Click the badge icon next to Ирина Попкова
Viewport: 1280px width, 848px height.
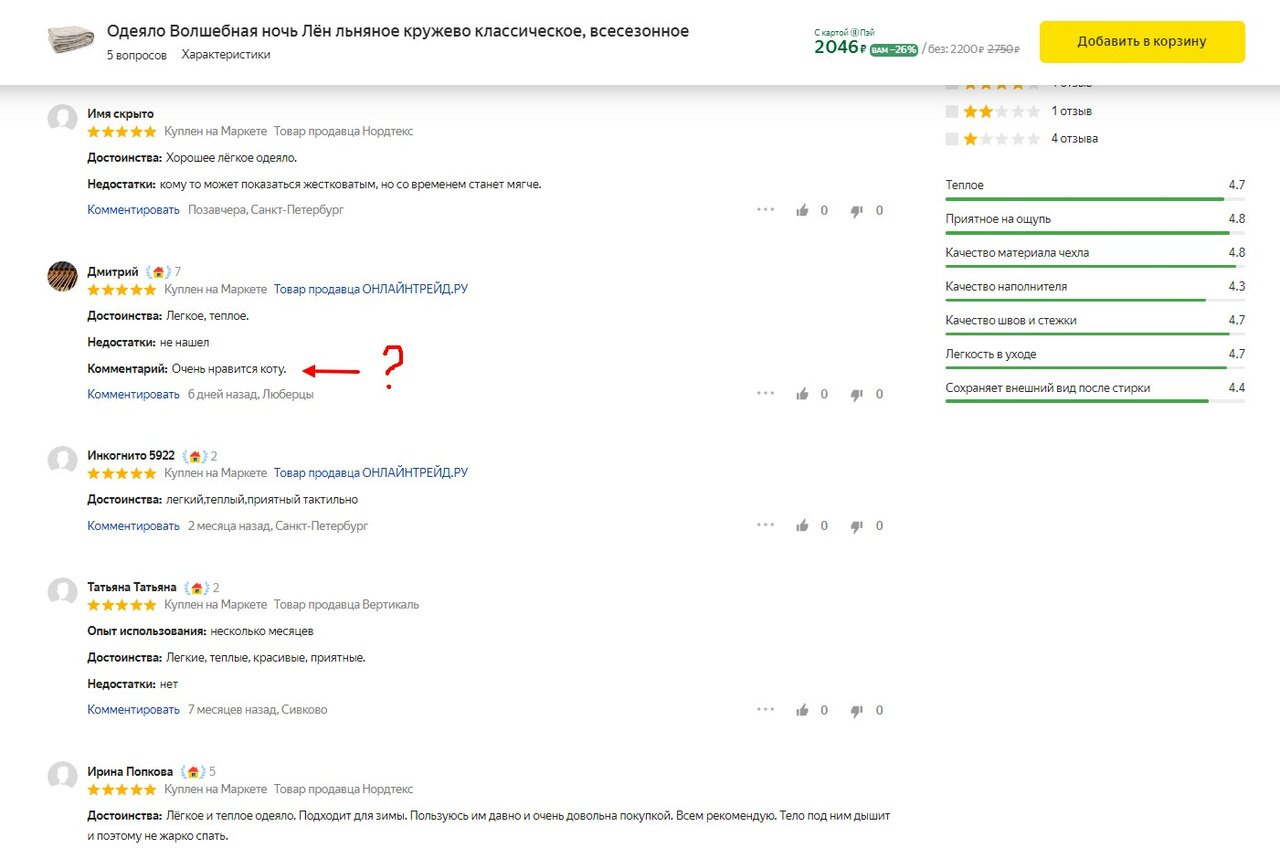pos(191,772)
